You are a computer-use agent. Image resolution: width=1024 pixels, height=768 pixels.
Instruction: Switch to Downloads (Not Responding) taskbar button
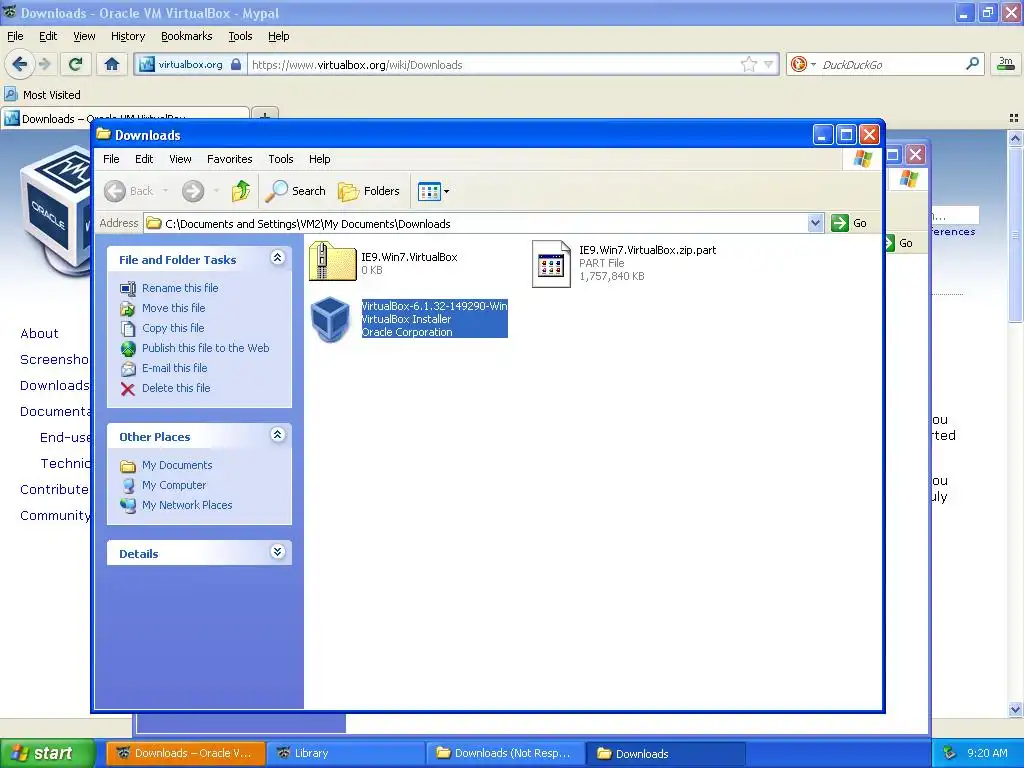click(x=505, y=753)
